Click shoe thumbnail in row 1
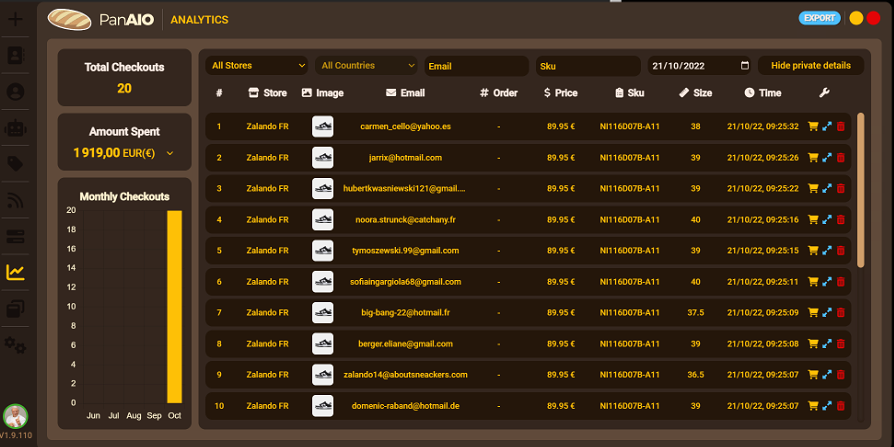The image size is (894, 447). click(x=323, y=127)
